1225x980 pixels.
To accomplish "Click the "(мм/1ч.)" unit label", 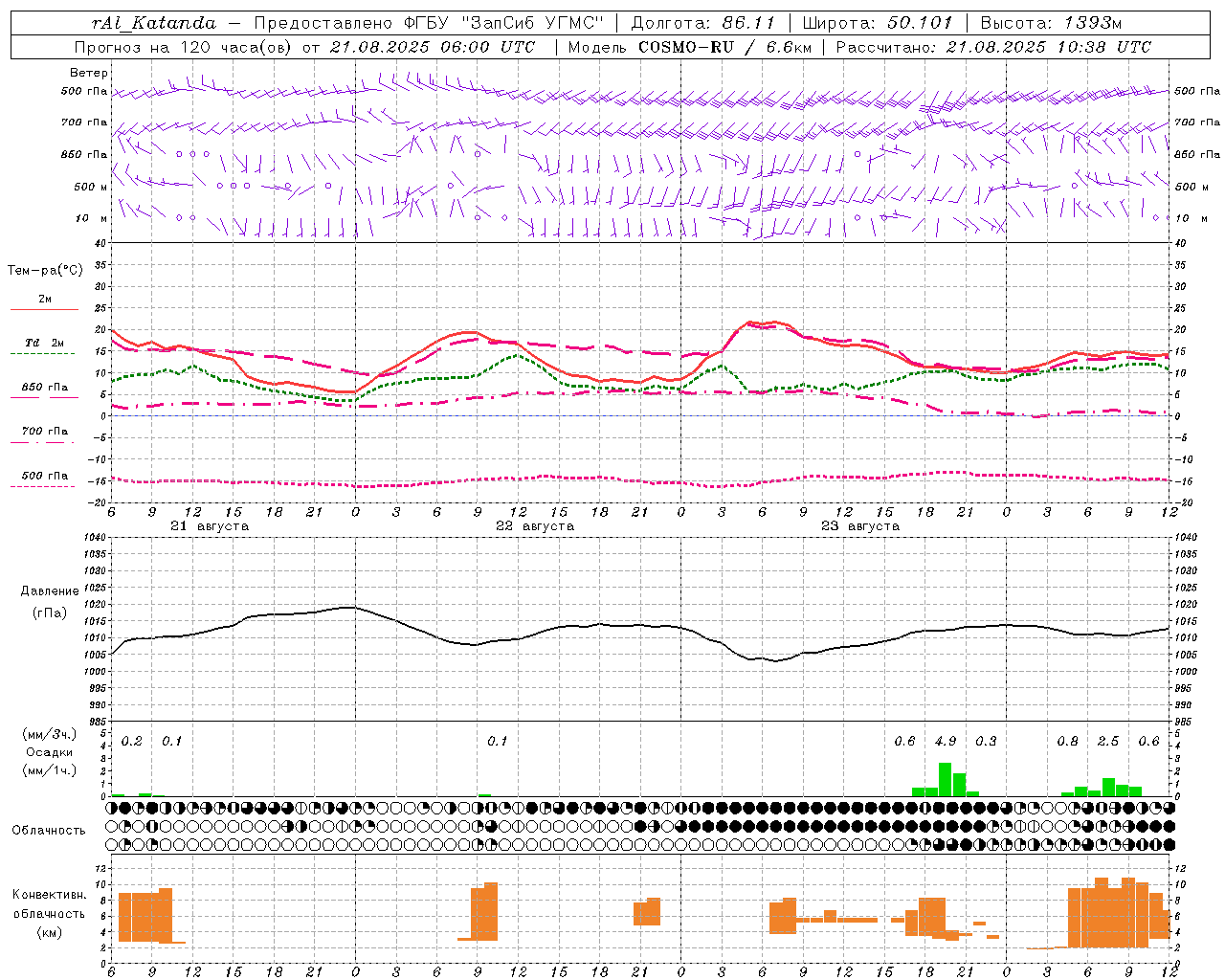I will tap(50, 769).
